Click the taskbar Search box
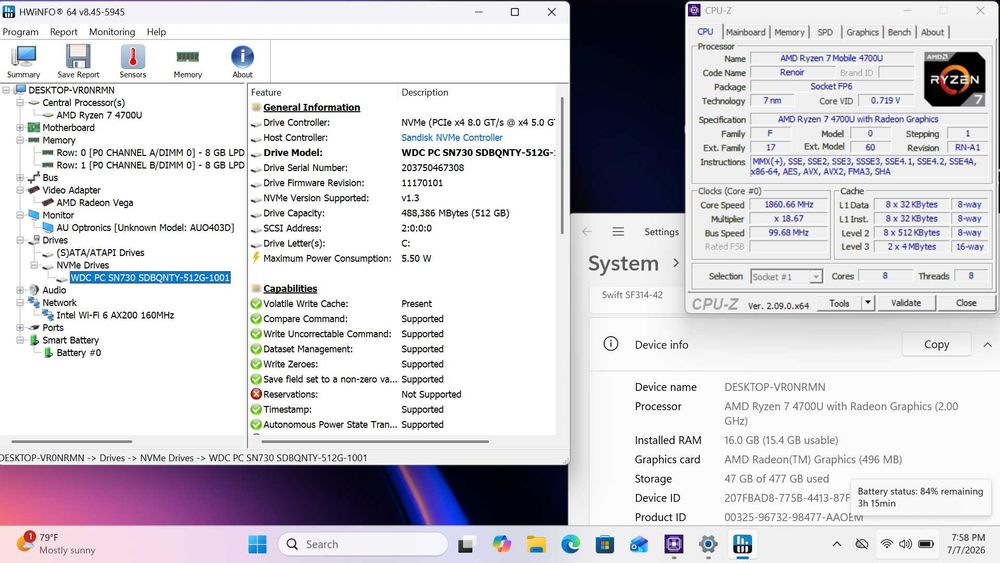The height and width of the screenshot is (563, 1000). pos(363,544)
